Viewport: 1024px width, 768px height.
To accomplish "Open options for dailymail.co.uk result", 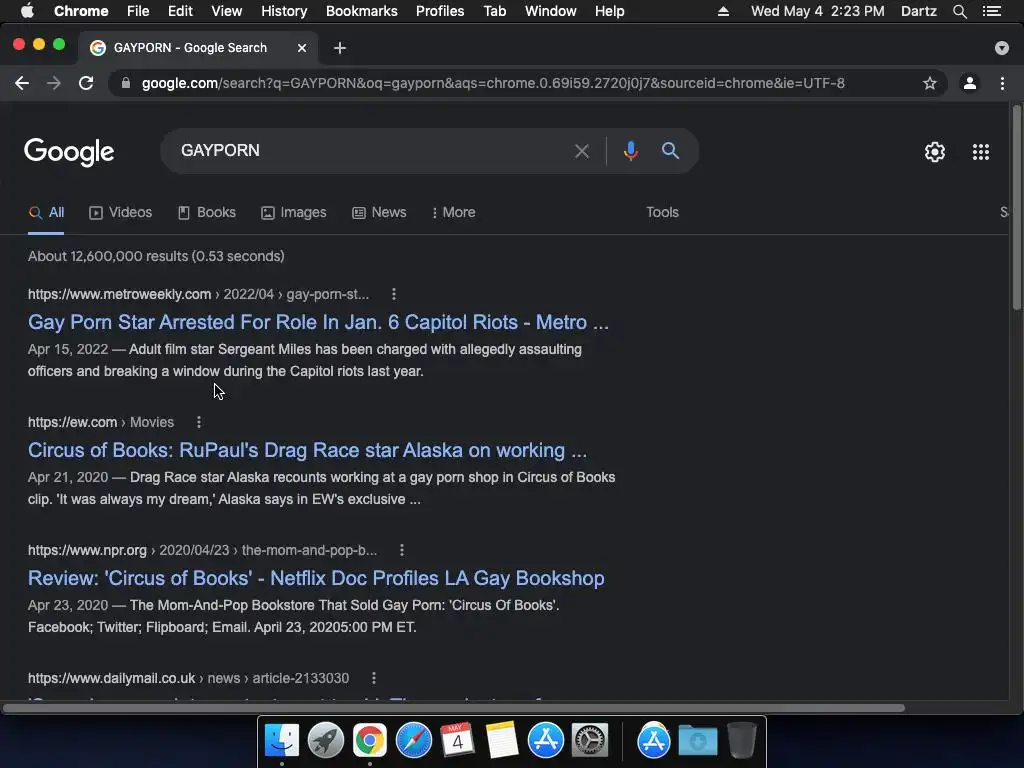I will click(x=374, y=678).
